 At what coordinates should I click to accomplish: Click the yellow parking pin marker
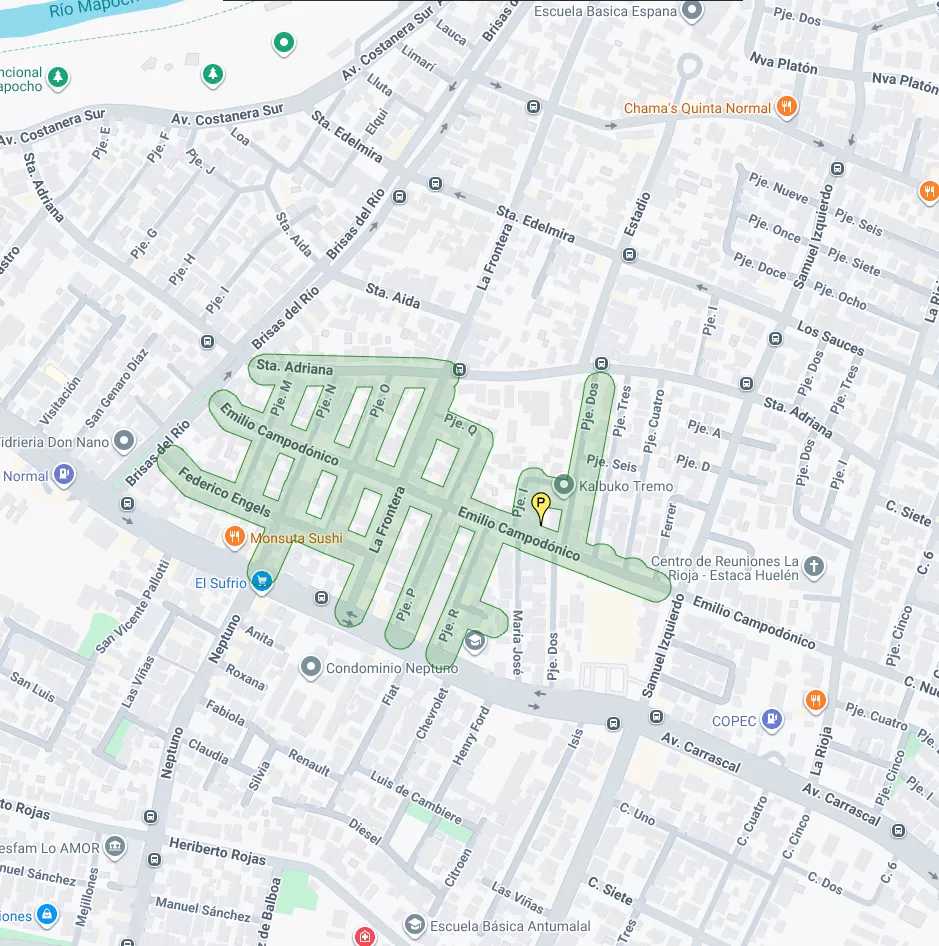541,505
